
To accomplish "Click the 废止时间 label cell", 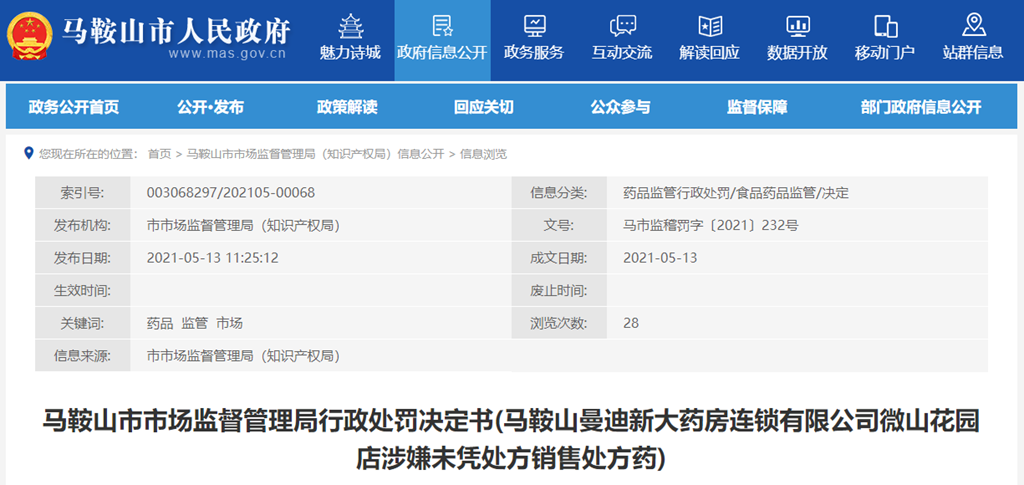I will pos(559,290).
